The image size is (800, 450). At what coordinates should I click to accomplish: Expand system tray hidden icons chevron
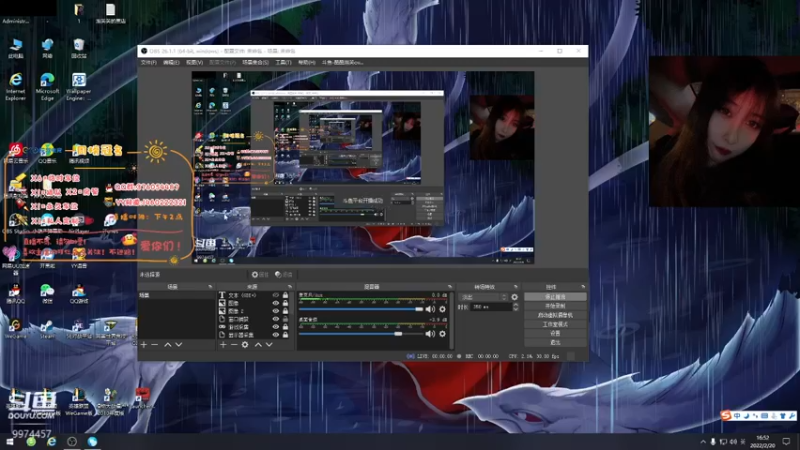point(703,442)
